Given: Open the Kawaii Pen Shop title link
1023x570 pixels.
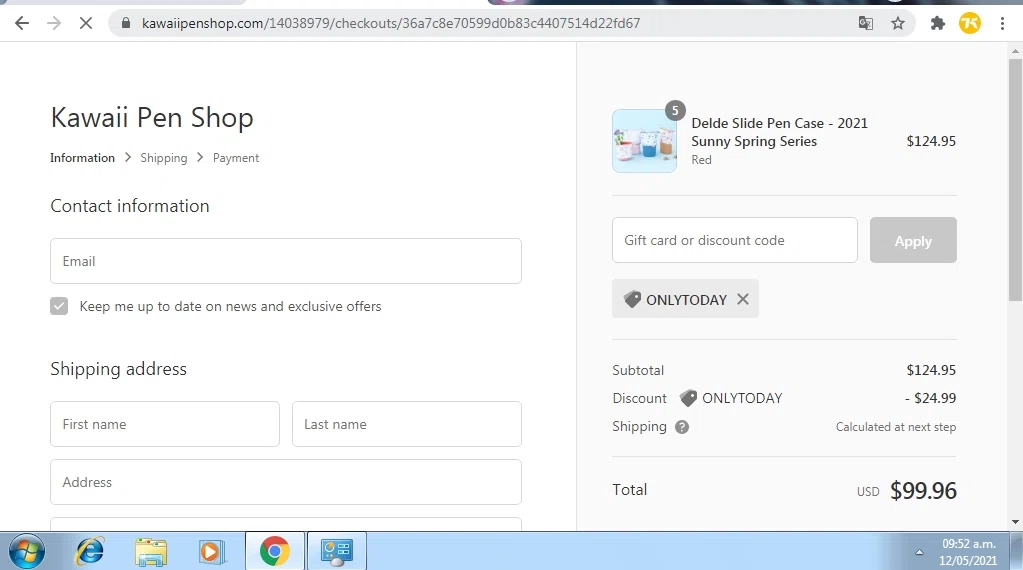Looking at the screenshot, I should click(152, 117).
